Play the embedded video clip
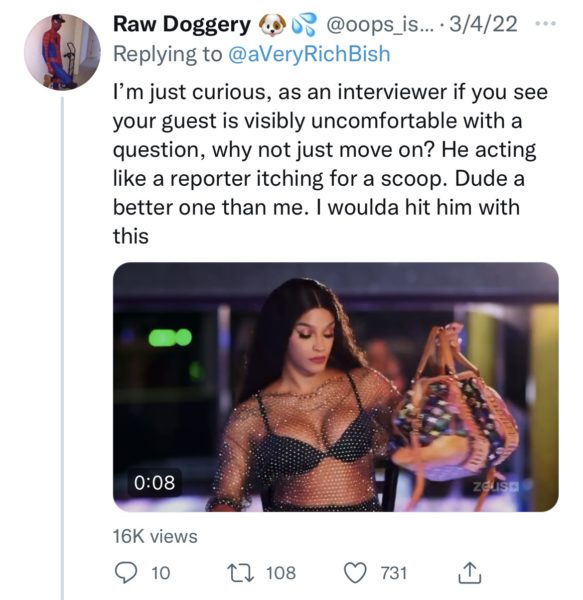The image size is (583, 600). (335, 386)
